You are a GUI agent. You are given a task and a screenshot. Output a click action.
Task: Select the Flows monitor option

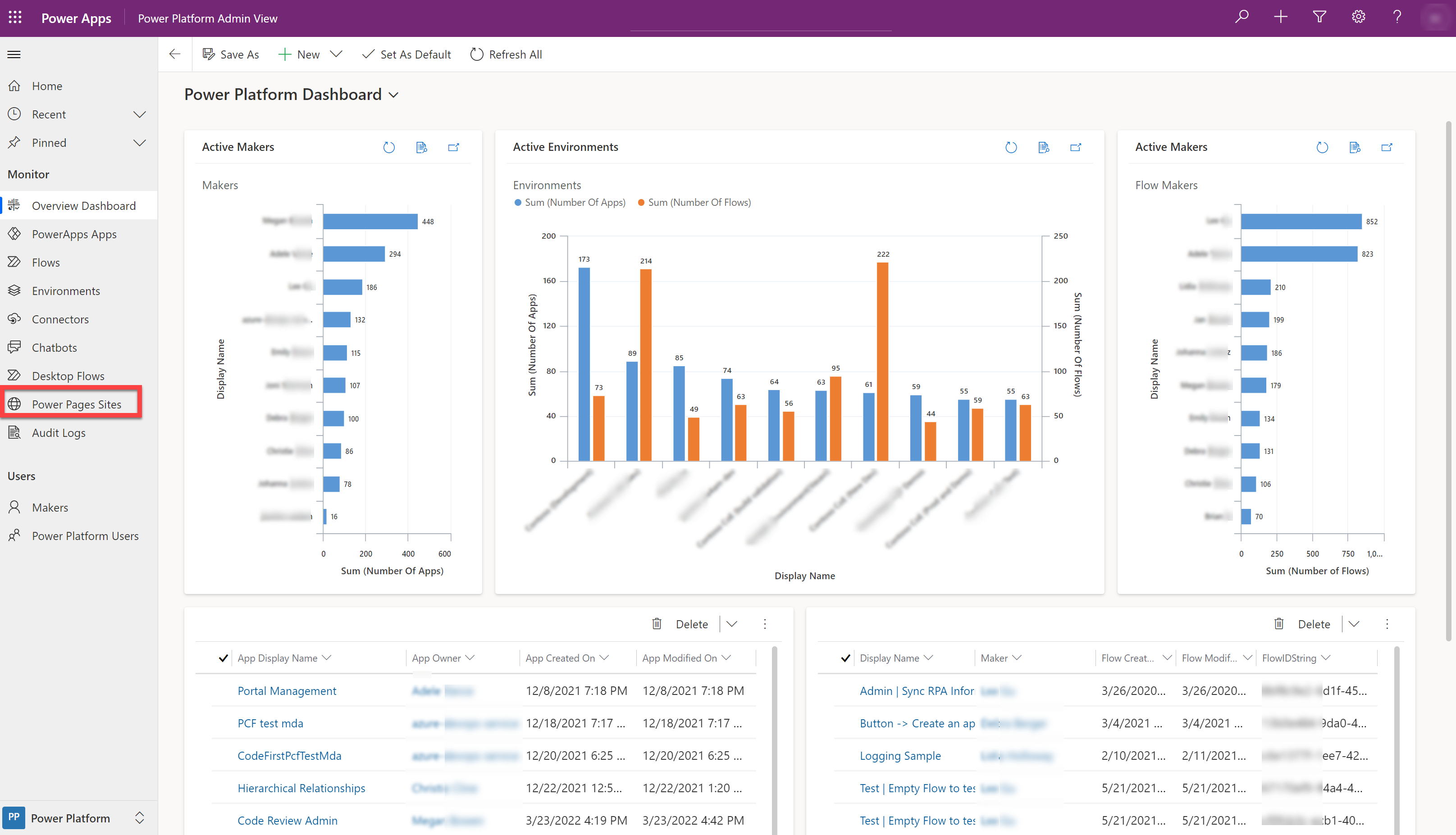(x=45, y=262)
